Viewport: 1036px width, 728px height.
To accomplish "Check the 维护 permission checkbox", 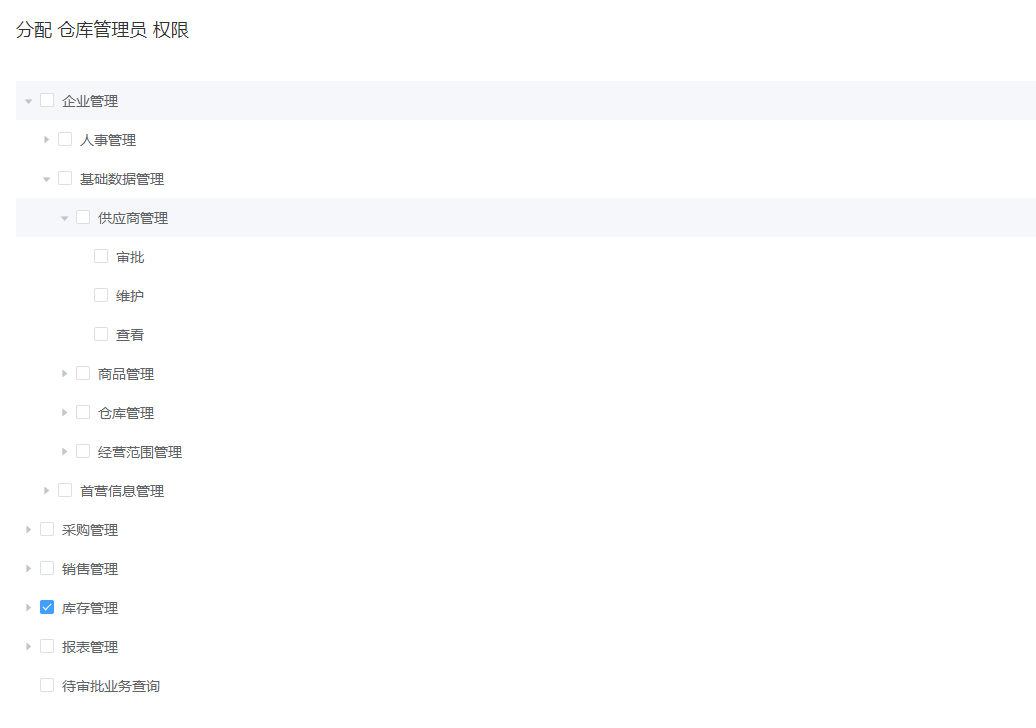I will point(101,296).
